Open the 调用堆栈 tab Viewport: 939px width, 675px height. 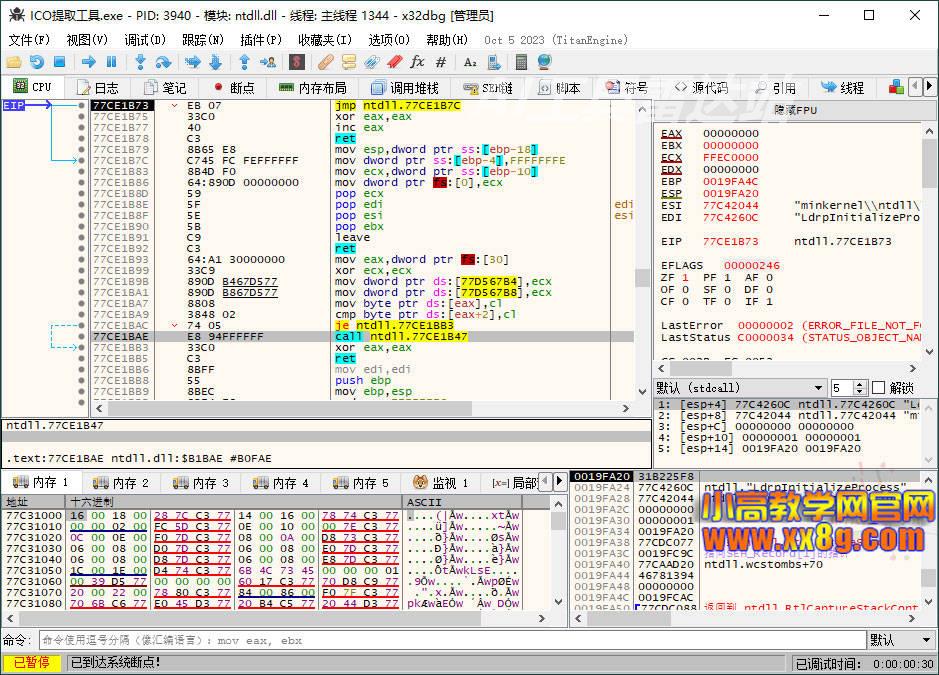(x=405, y=88)
